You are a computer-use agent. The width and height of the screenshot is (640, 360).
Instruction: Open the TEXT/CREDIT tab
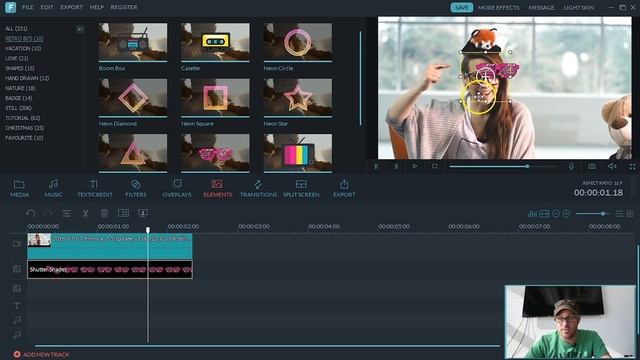[94, 189]
